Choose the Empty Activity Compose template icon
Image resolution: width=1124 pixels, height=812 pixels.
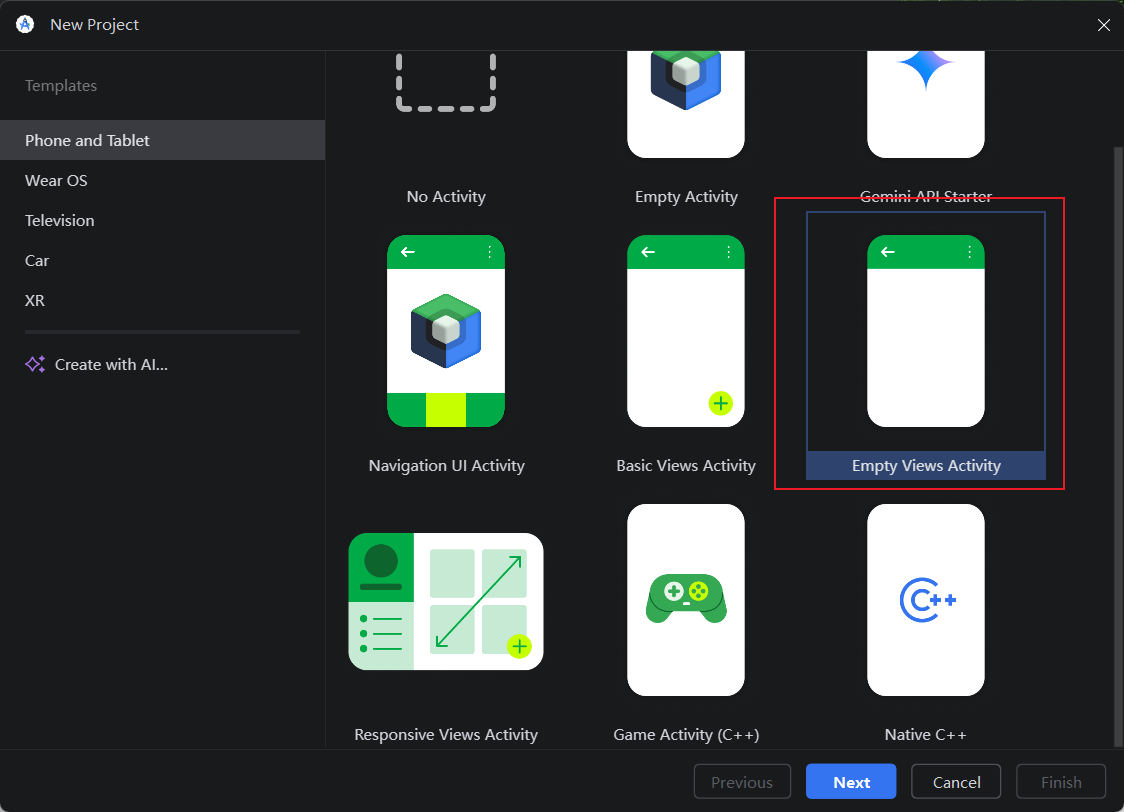pos(686,105)
